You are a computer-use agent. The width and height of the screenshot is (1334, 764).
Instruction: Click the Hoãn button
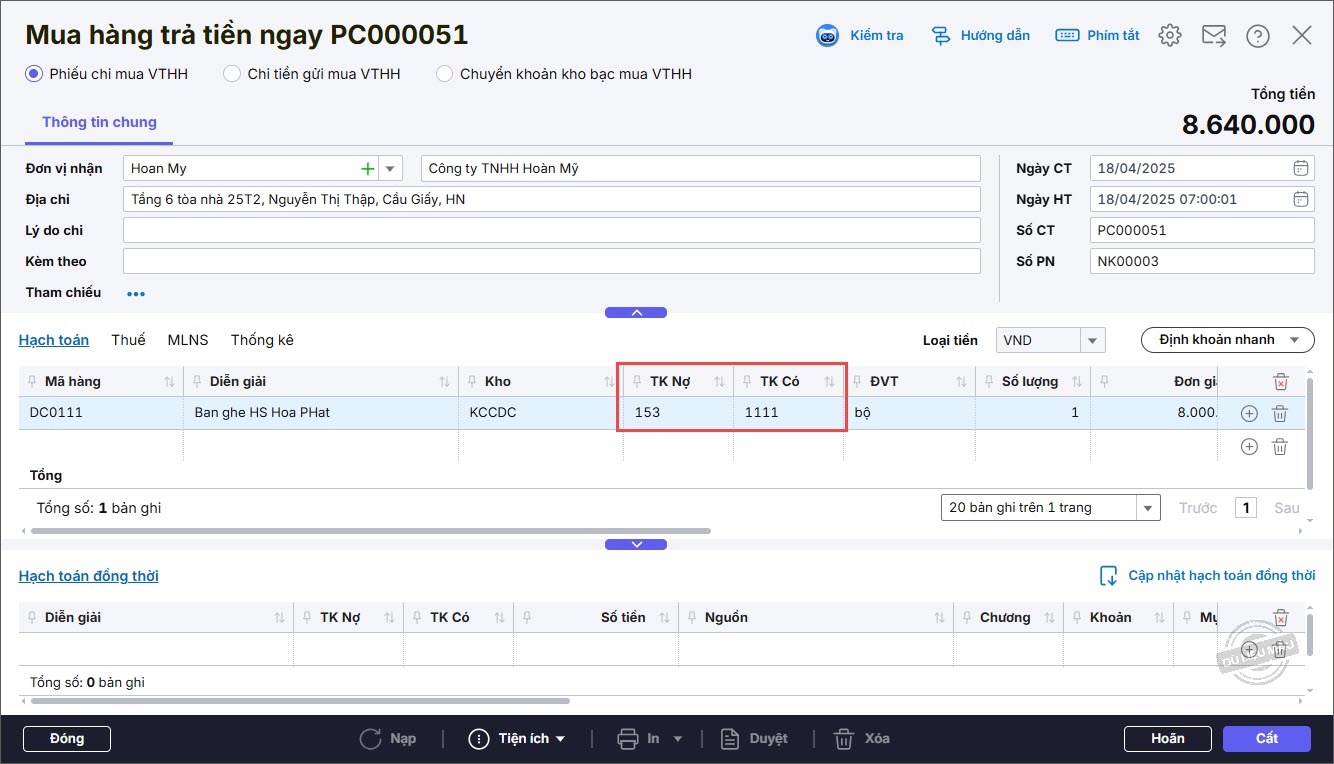point(1167,739)
